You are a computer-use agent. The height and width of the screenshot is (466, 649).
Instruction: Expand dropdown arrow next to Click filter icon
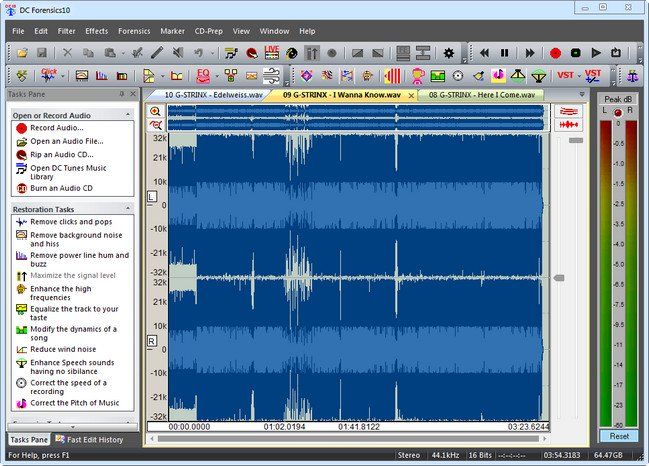[x=65, y=75]
